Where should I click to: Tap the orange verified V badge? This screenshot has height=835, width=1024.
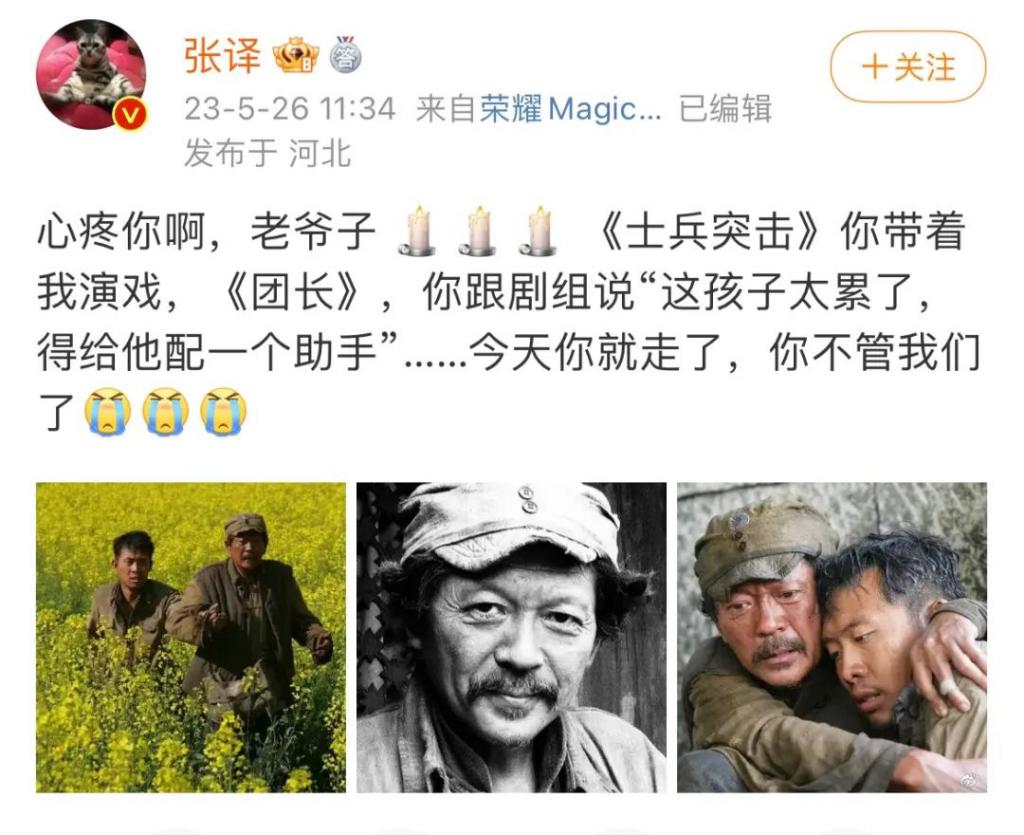click(x=130, y=115)
